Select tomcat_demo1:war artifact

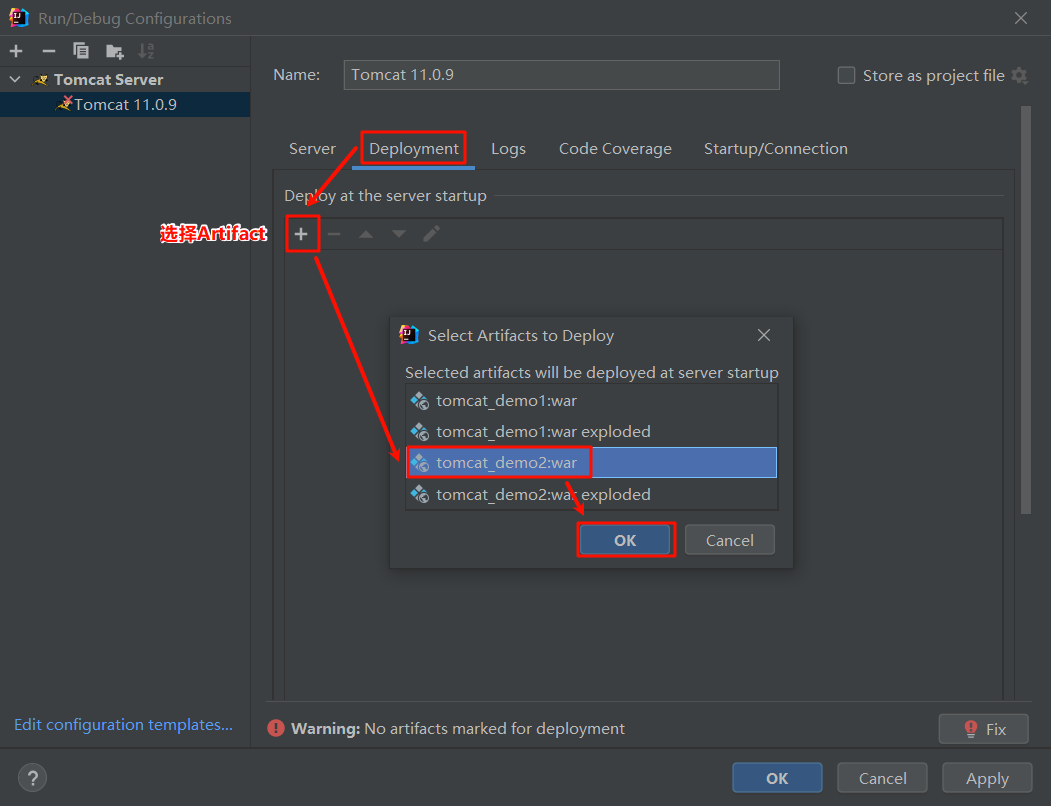click(591, 400)
